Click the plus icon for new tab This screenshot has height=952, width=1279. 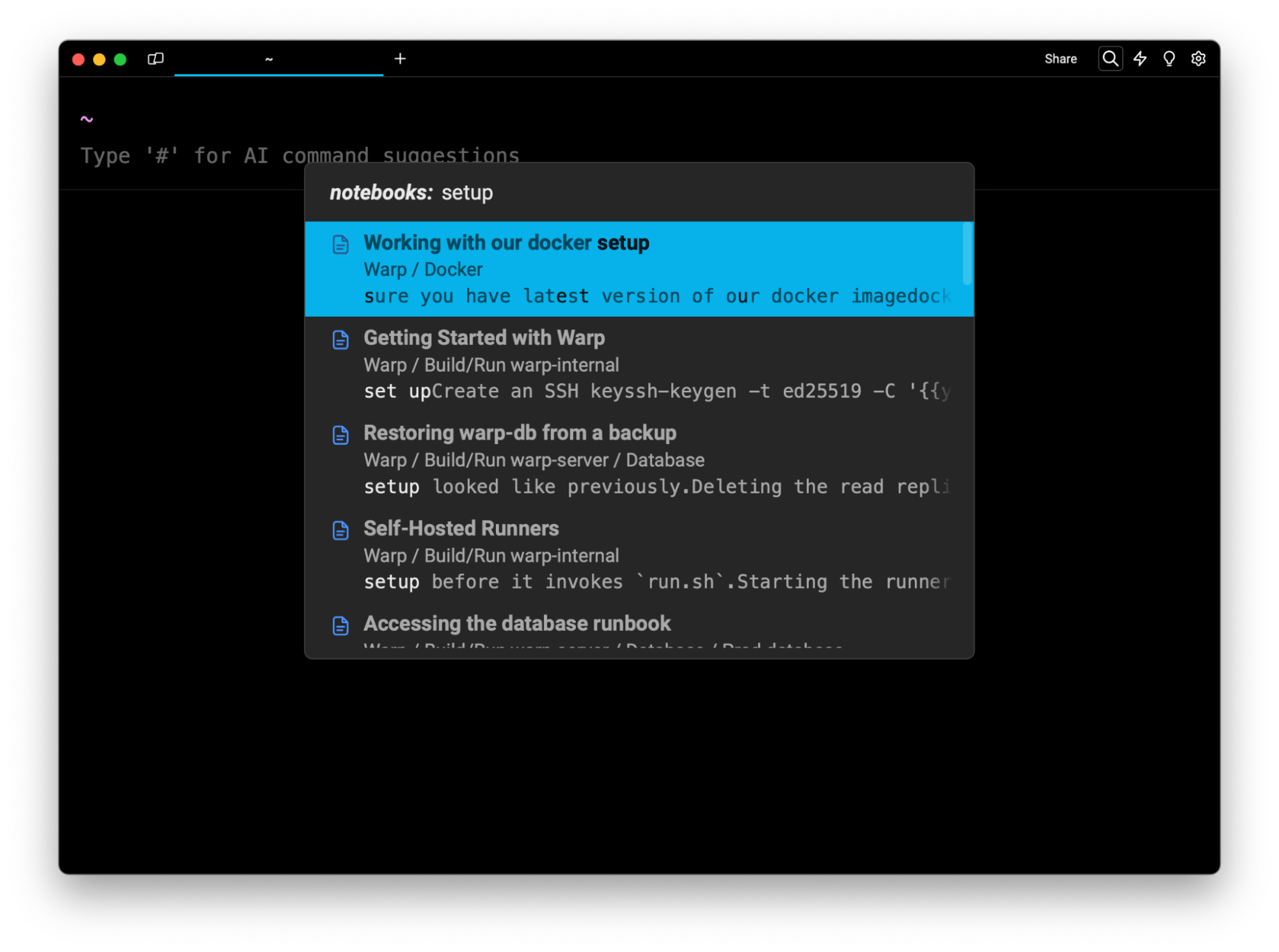pos(400,59)
